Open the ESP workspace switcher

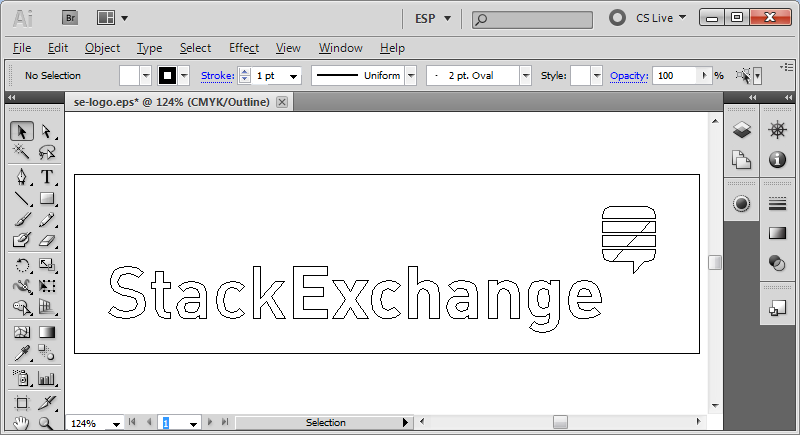pyautogui.click(x=433, y=18)
